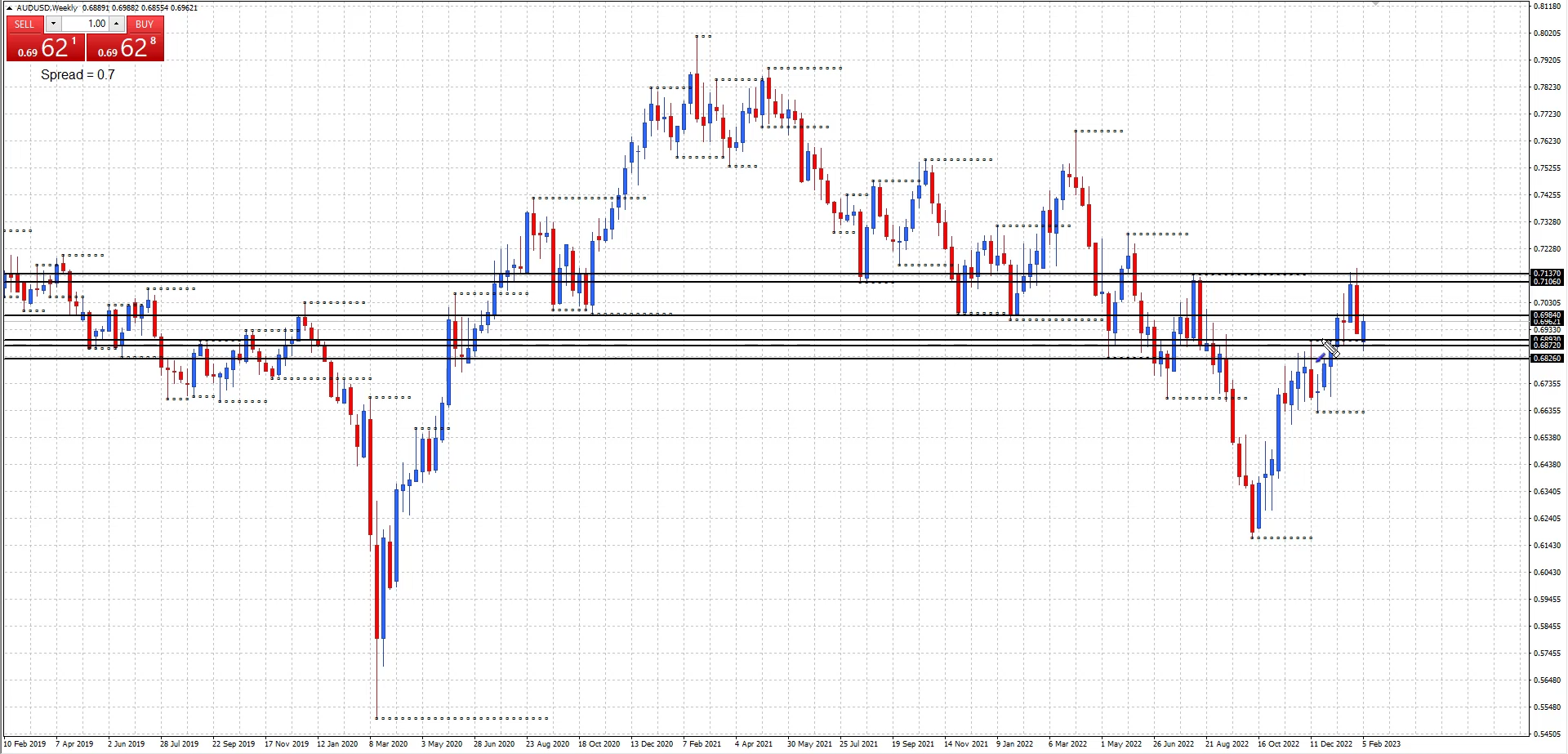
Task: Select the 0.71060 horizontal line price label
Action: pos(1546,282)
